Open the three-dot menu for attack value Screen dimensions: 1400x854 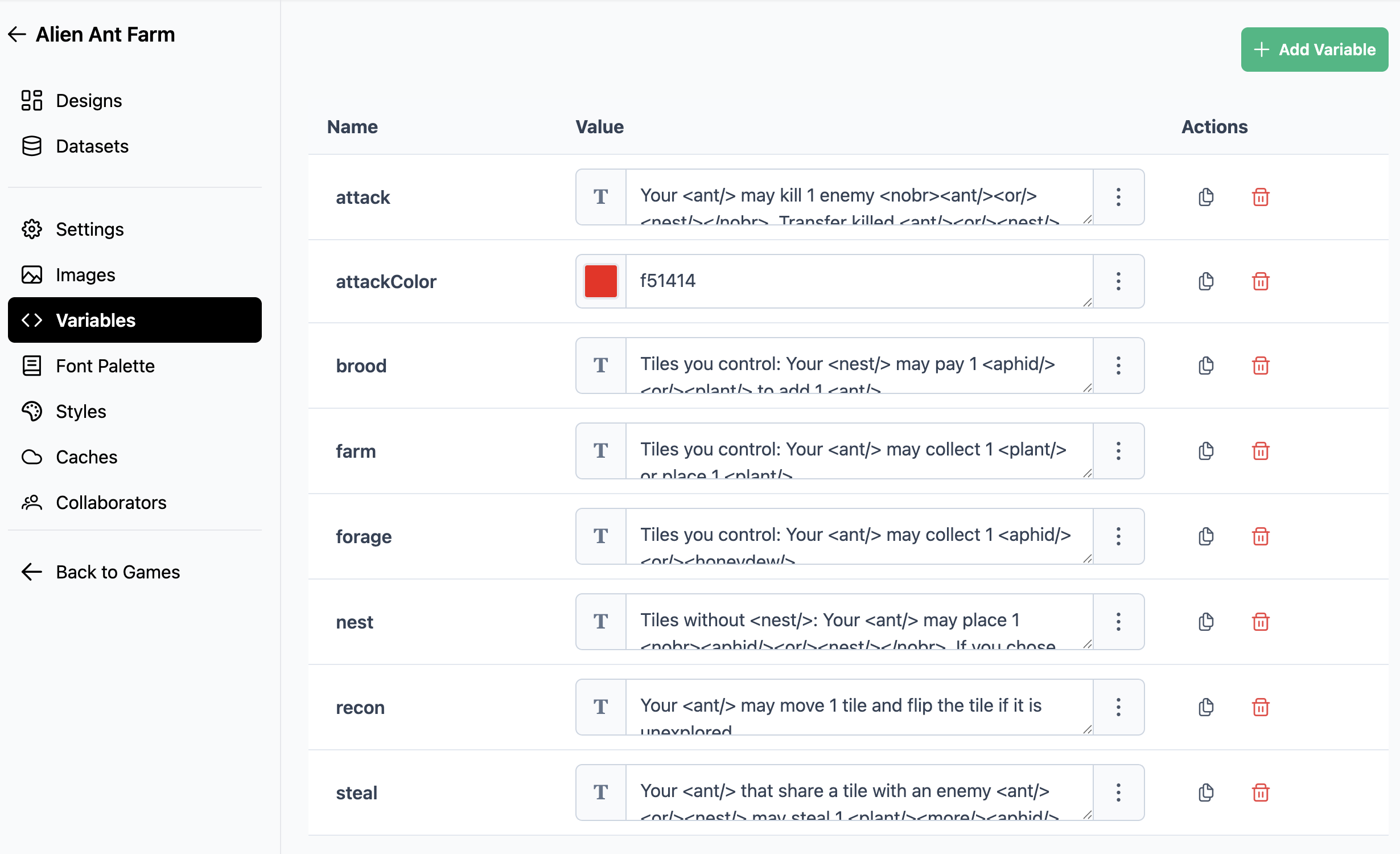(x=1118, y=197)
